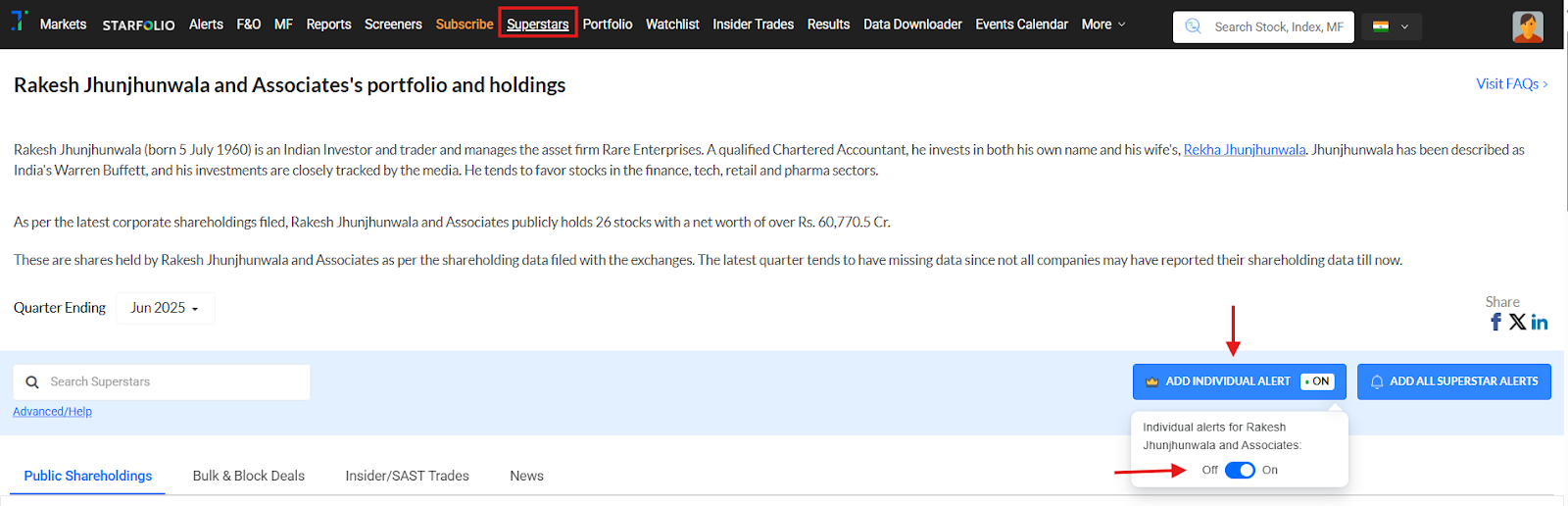Toggle individual alerts switch off
The height and width of the screenshot is (506, 1568).
tap(1240, 471)
